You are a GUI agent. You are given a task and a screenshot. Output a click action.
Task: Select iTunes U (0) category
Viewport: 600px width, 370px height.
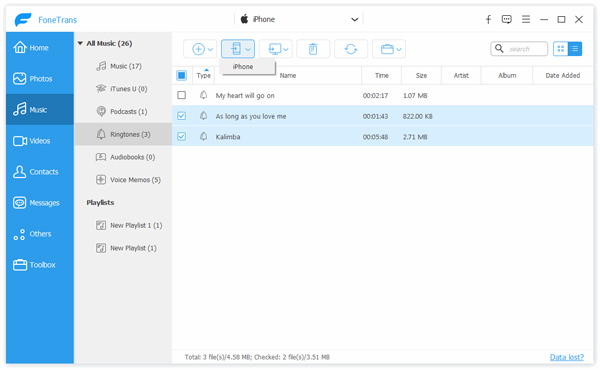123,89
